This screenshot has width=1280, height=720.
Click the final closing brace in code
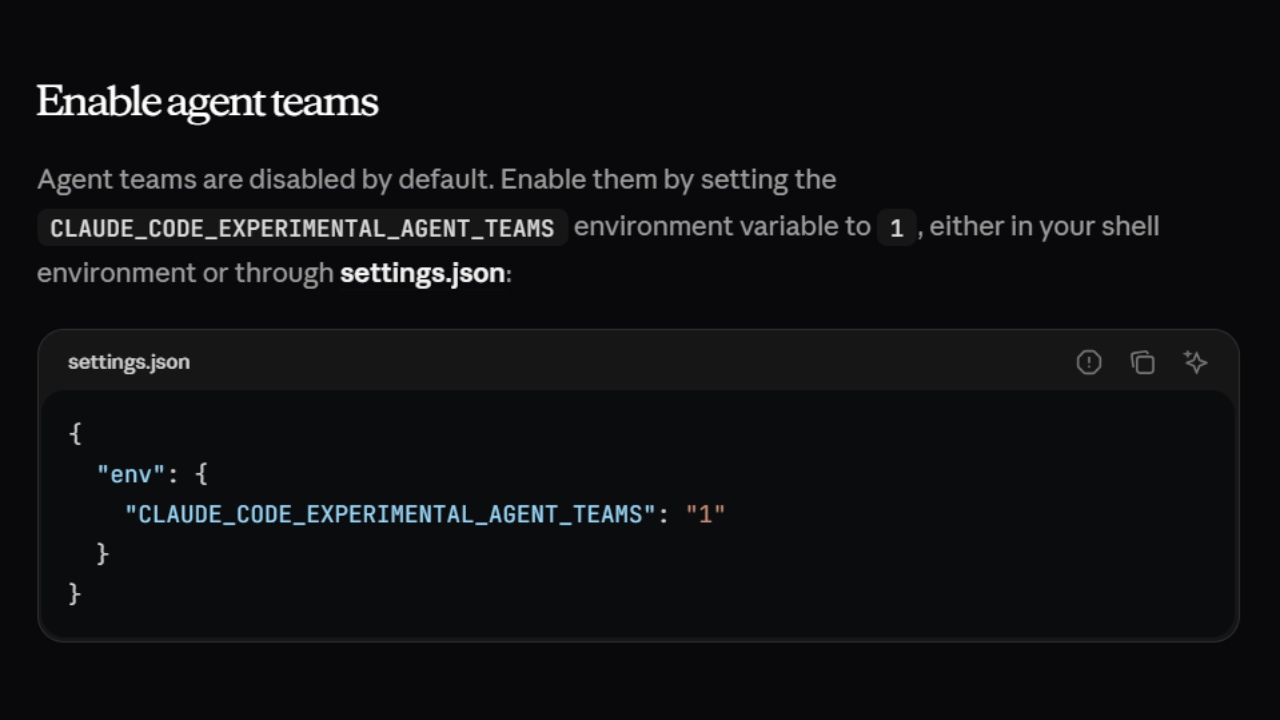point(75,594)
